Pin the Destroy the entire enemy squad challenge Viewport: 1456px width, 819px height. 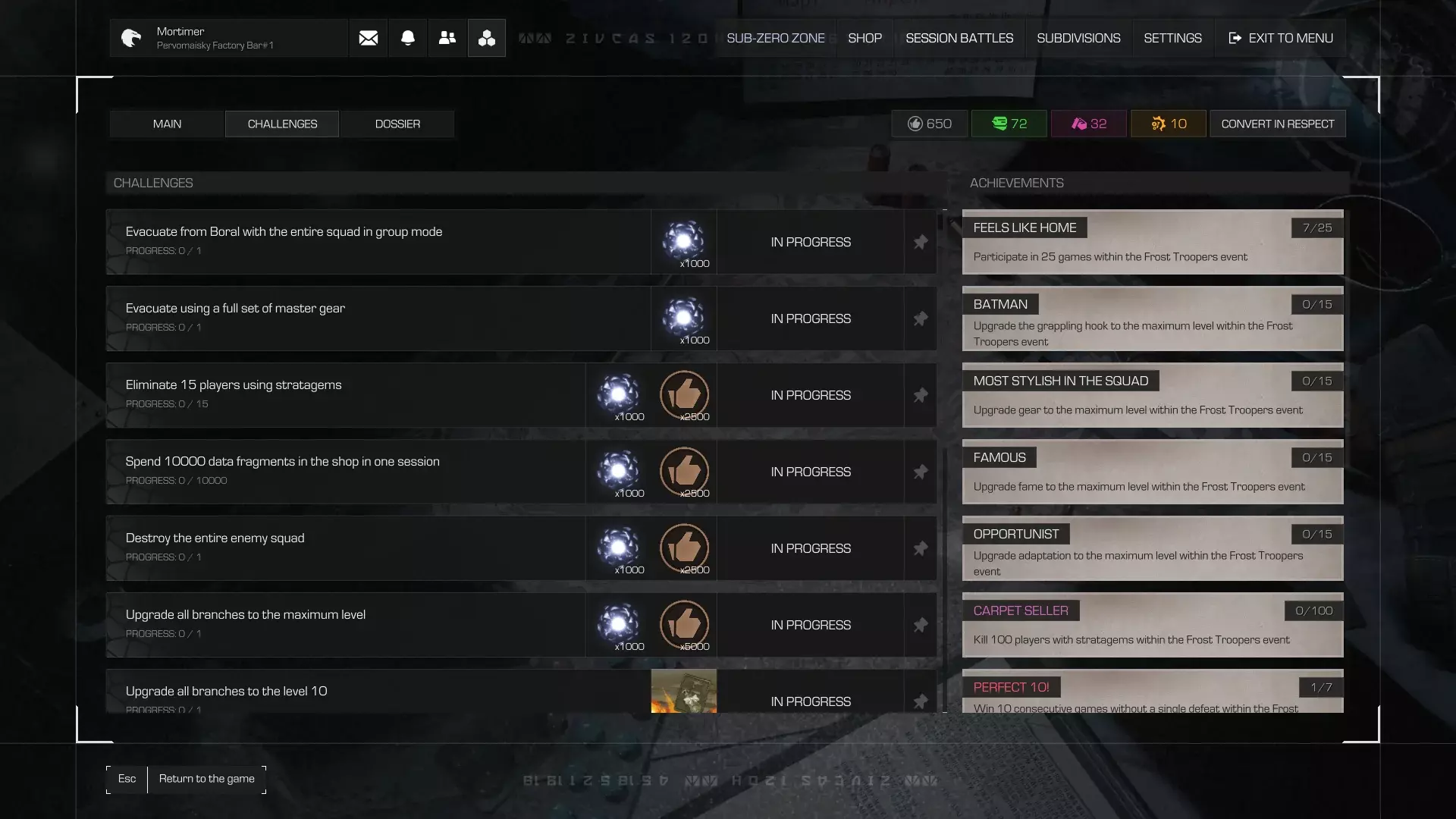coord(921,548)
